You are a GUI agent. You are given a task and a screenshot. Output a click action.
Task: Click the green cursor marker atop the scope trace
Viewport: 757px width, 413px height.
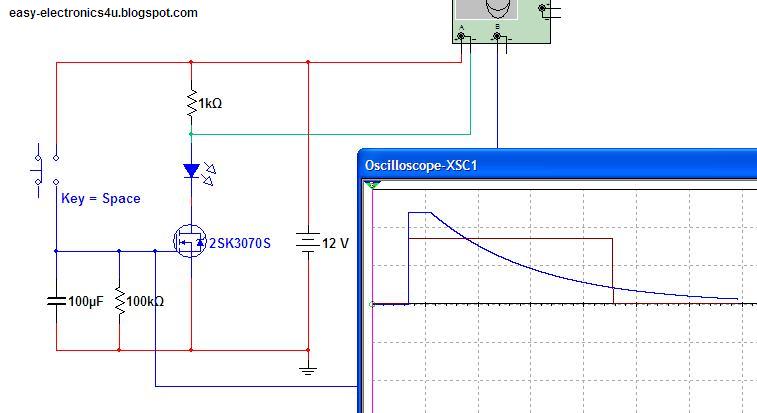(372, 185)
